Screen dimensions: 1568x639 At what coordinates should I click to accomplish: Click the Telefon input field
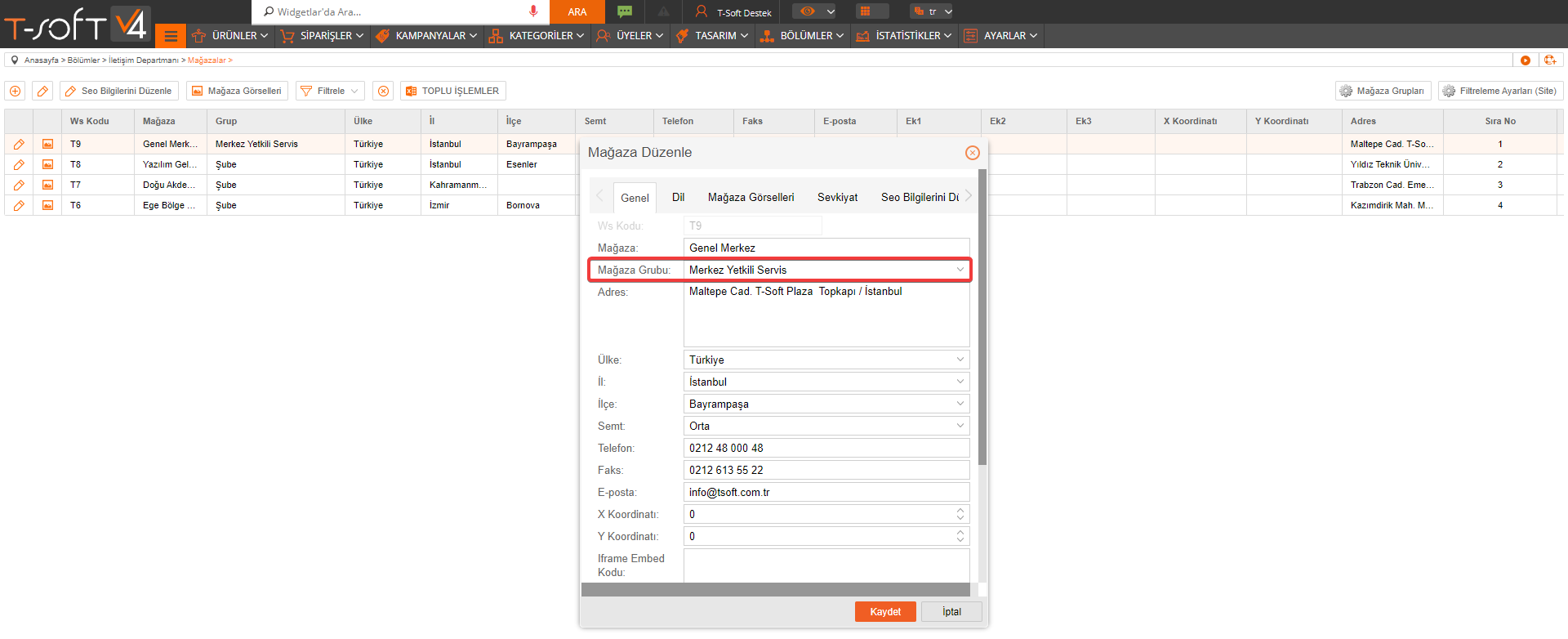[826, 448]
